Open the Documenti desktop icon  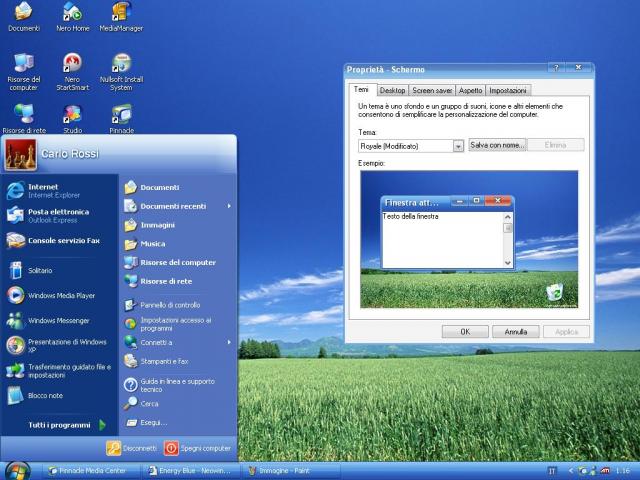pyautogui.click(x=24, y=16)
